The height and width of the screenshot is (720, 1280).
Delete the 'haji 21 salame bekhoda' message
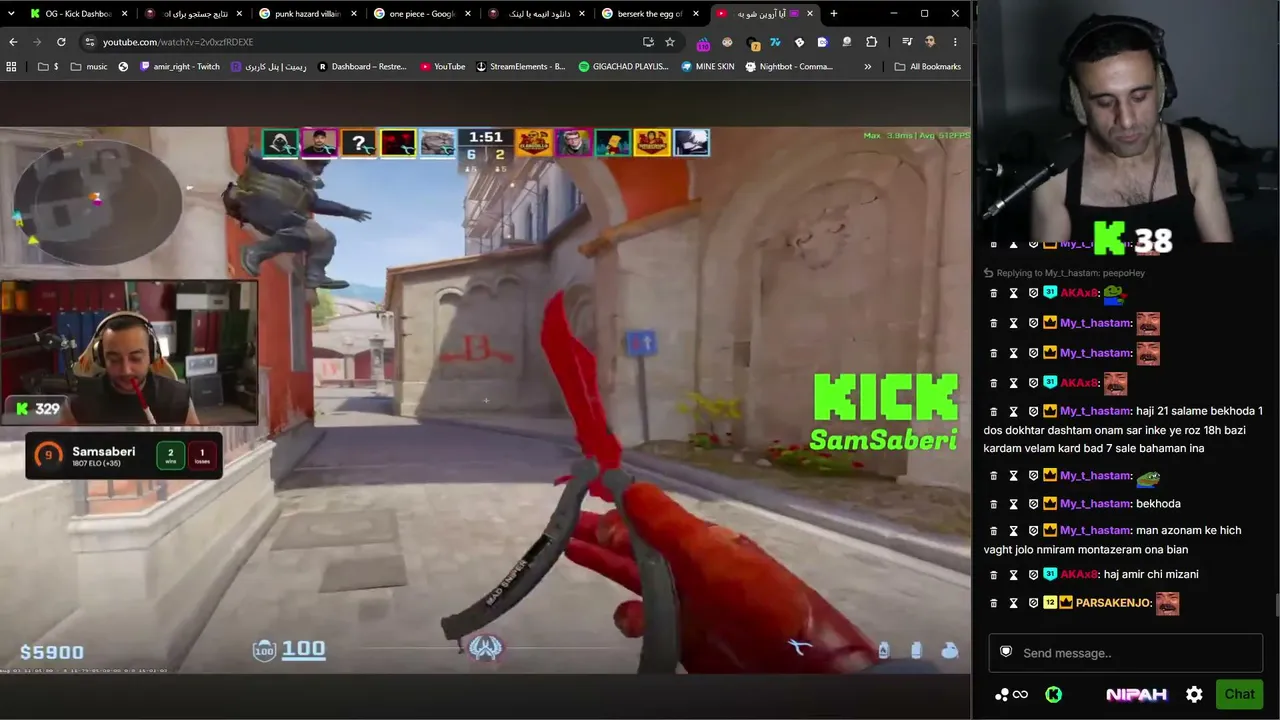[x=993, y=412]
